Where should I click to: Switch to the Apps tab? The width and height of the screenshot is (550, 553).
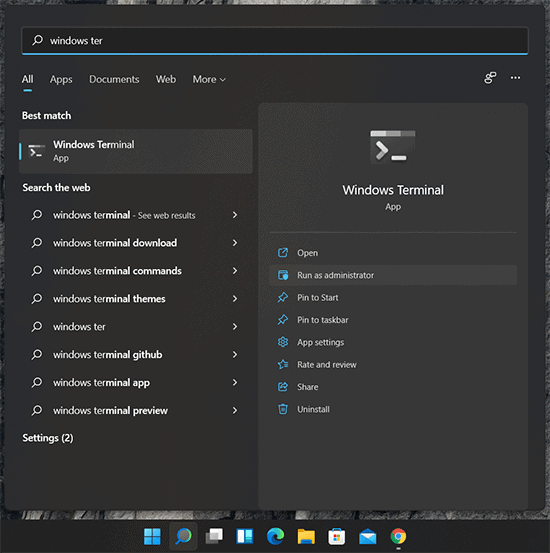click(61, 79)
